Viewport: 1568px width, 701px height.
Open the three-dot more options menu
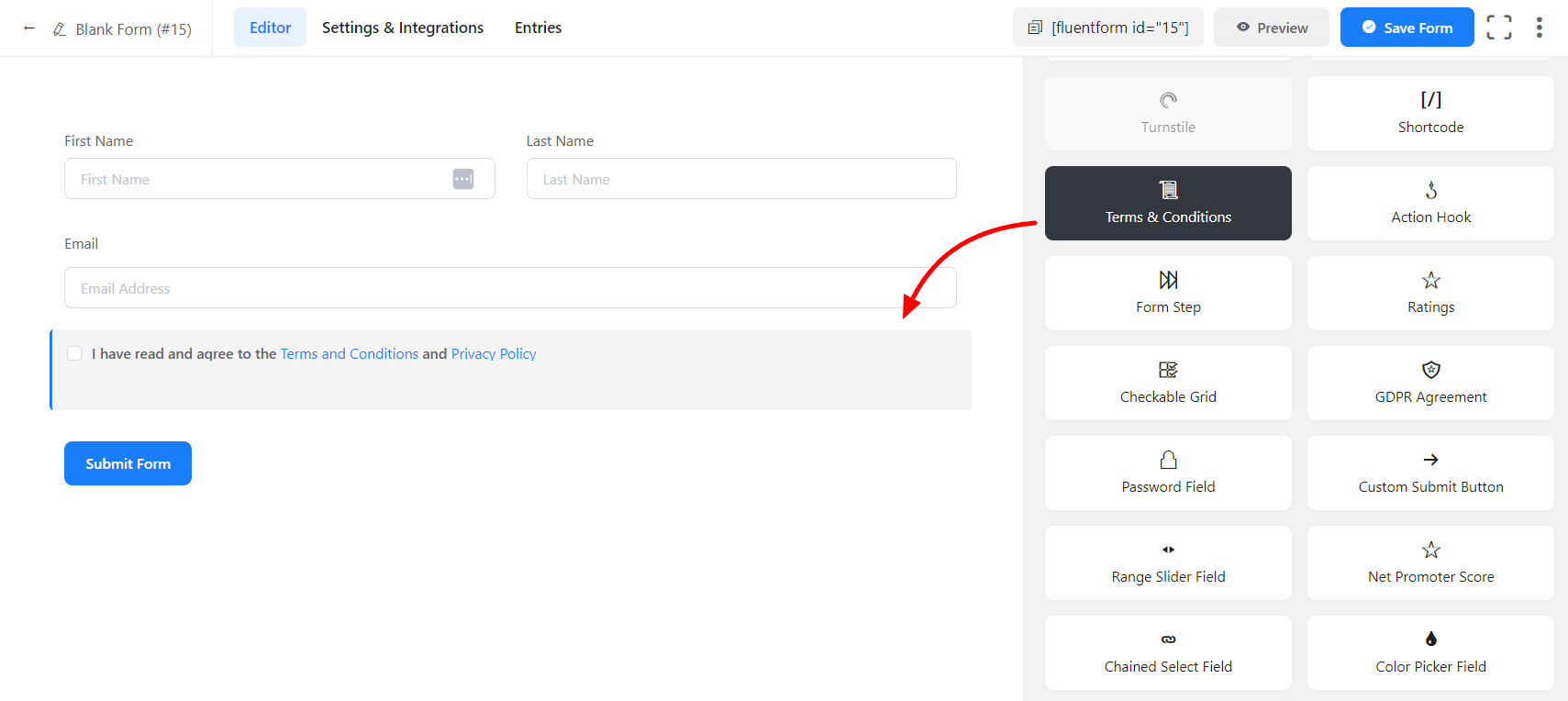(x=1539, y=28)
